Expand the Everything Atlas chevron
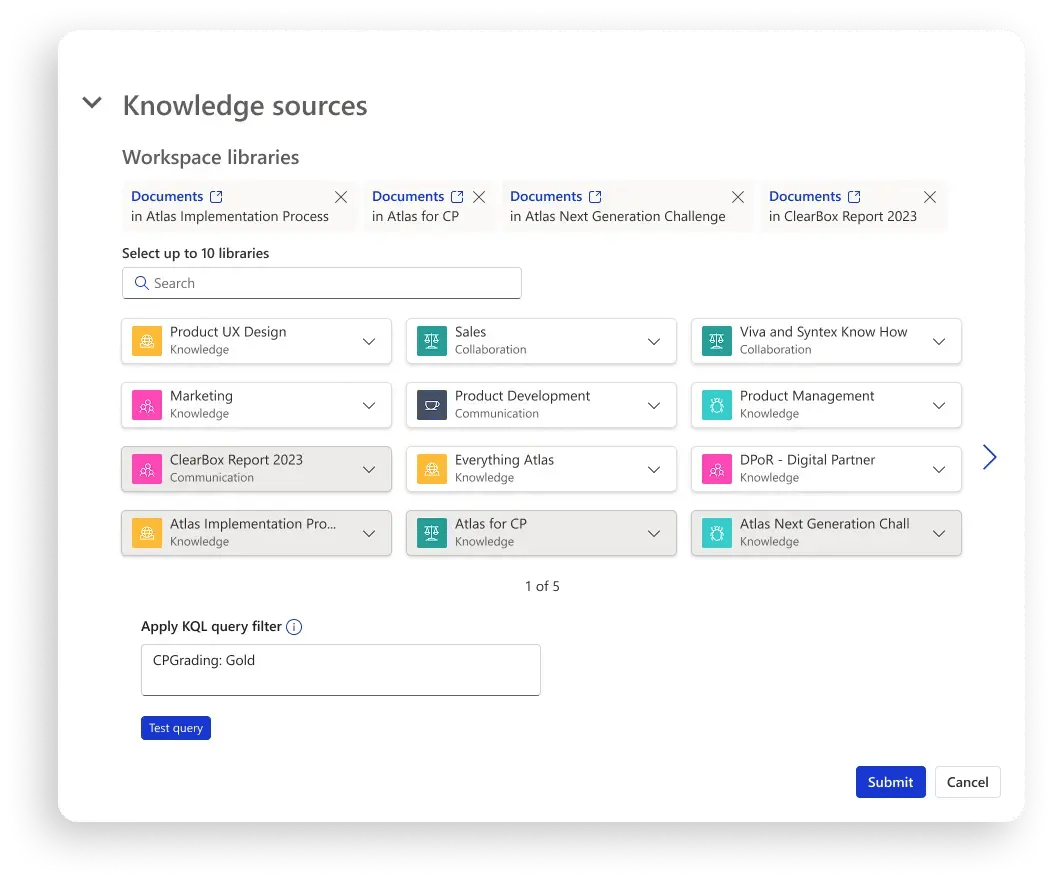This screenshot has height=880, width=1057. 654,470
